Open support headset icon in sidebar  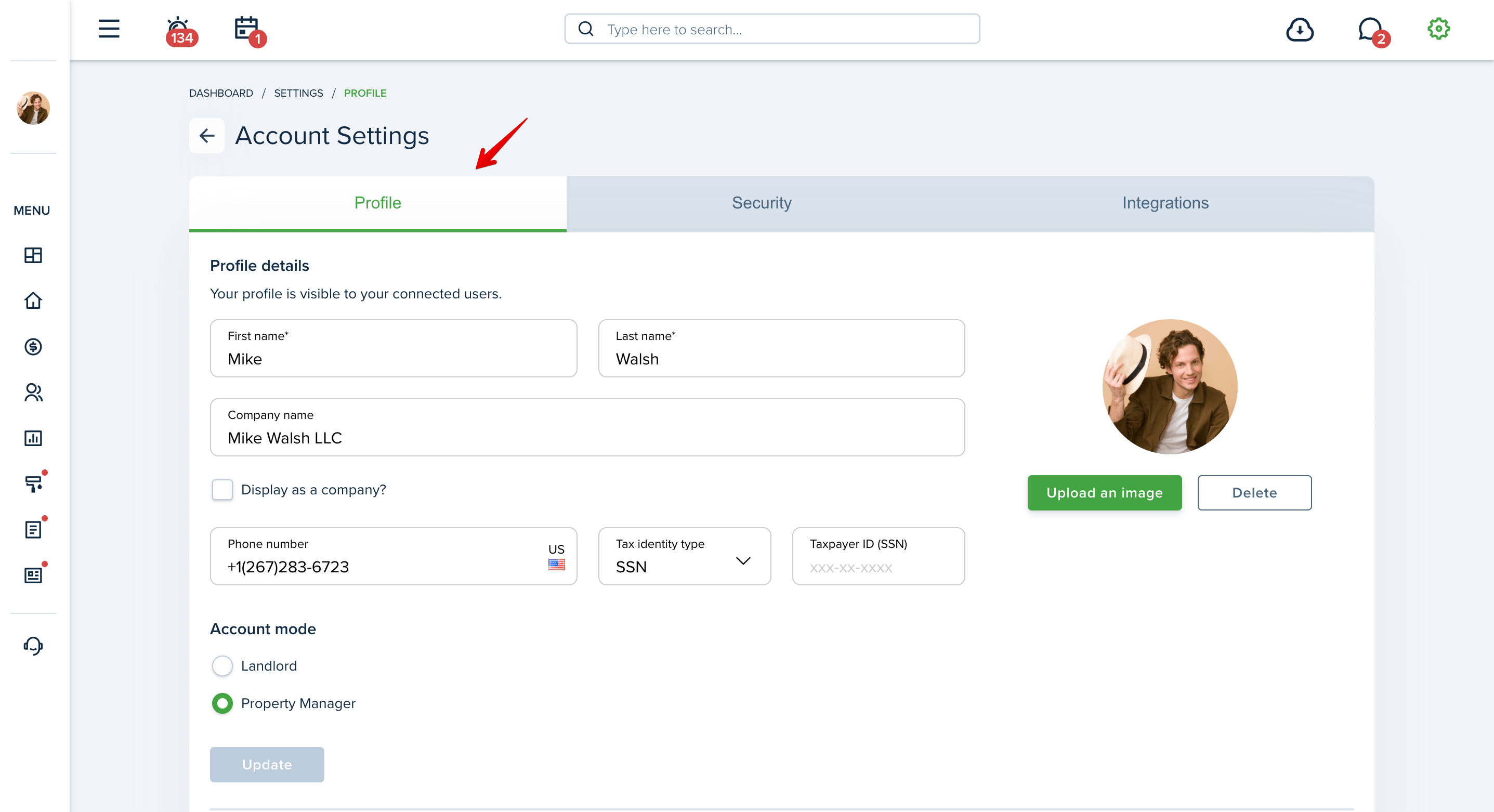point(33,646)
